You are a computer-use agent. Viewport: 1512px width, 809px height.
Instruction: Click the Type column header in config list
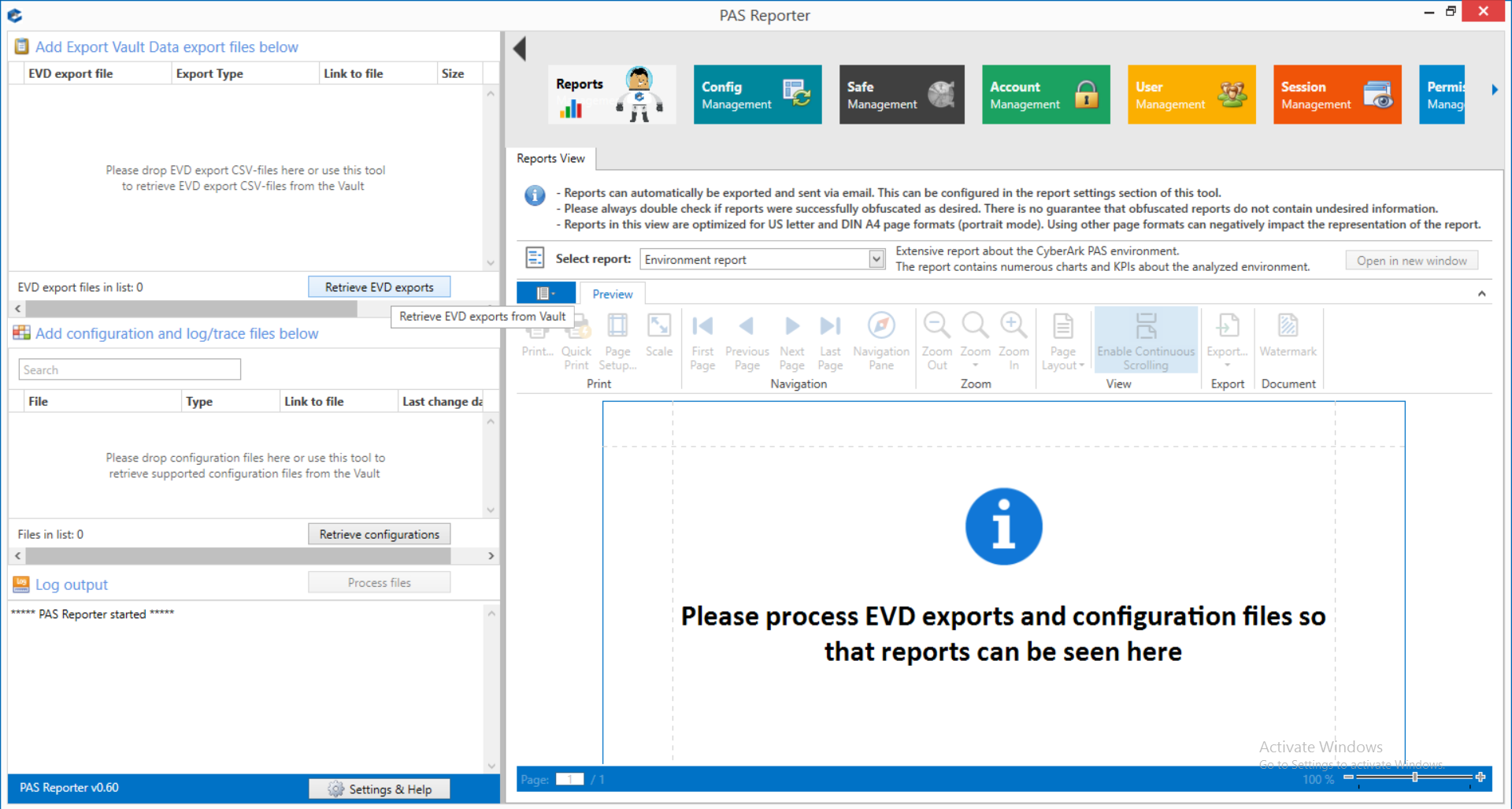click(x=230, y=401)
